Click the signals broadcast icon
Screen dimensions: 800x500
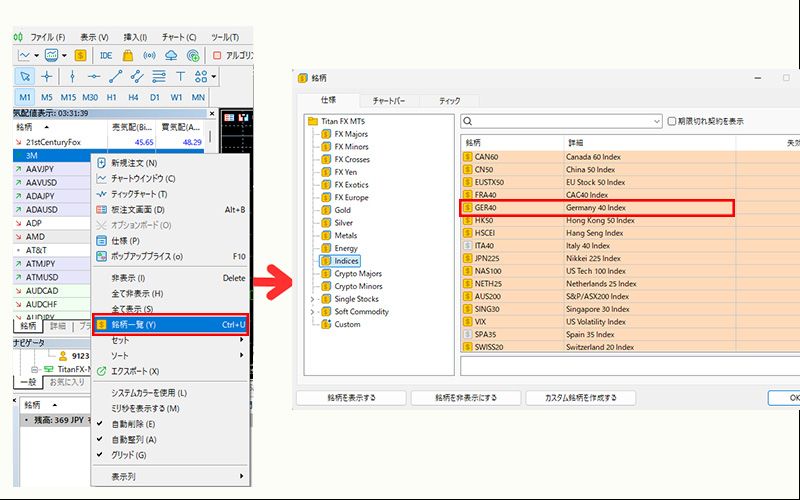150,55
